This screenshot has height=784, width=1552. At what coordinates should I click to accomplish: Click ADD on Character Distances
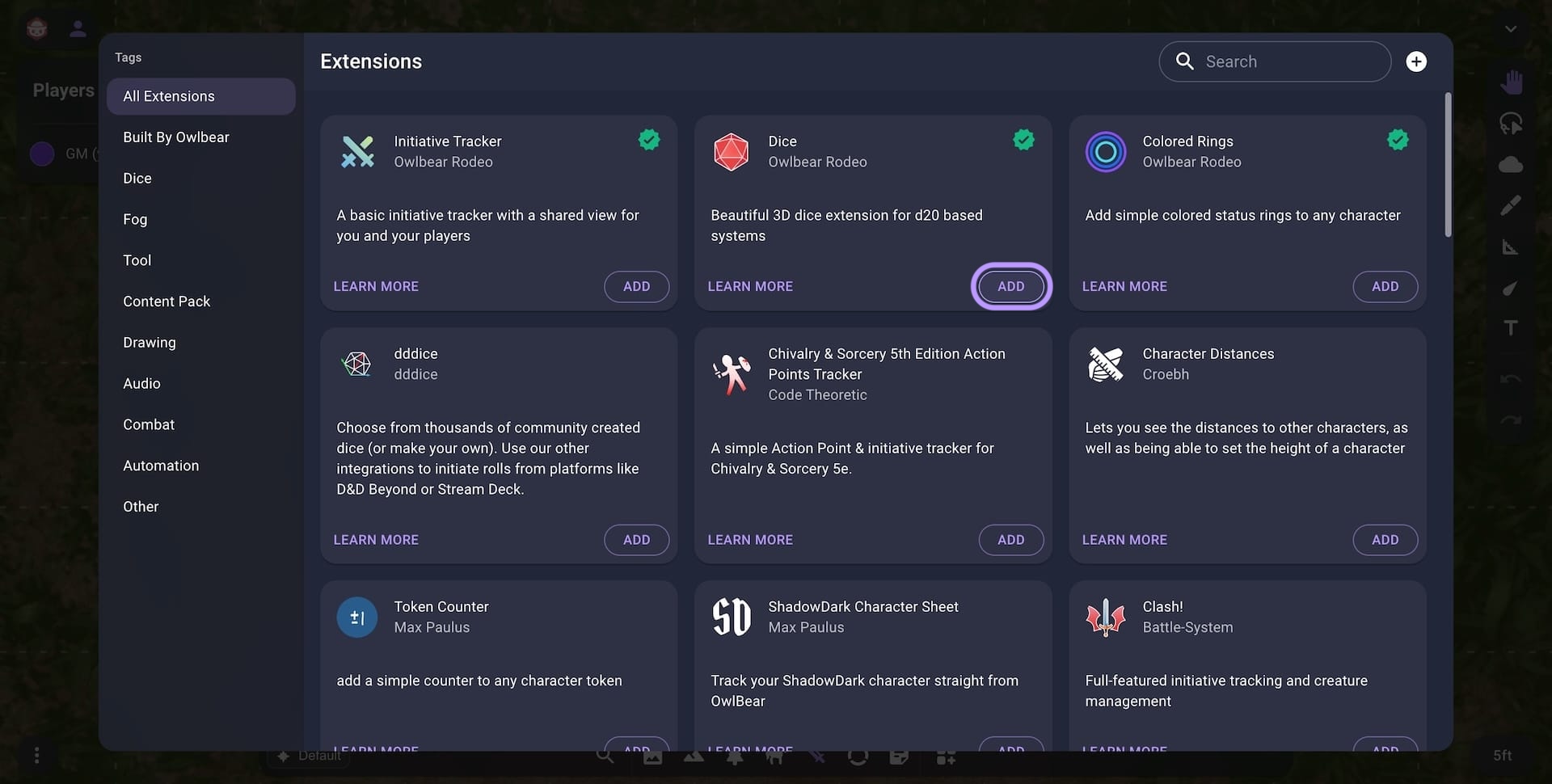[x=1385, y=540]
